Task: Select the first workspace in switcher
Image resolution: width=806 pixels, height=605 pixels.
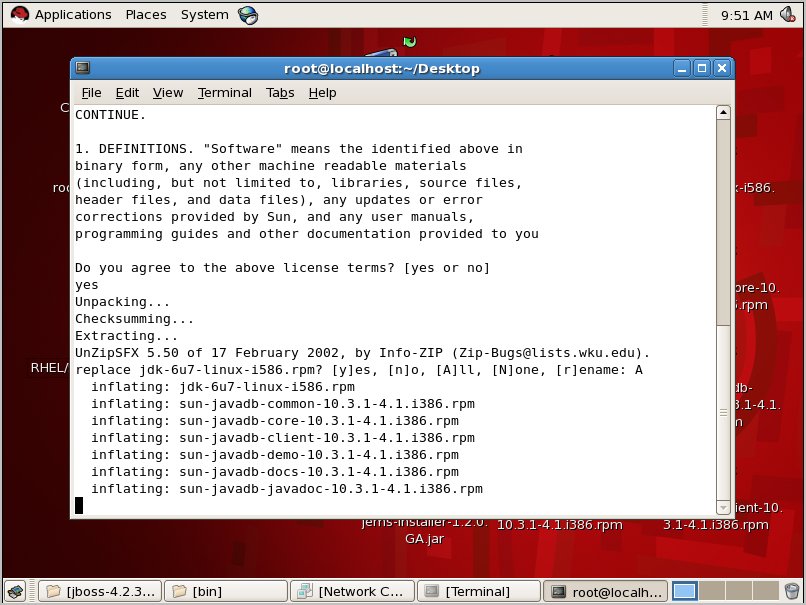Action: (684, 591)
